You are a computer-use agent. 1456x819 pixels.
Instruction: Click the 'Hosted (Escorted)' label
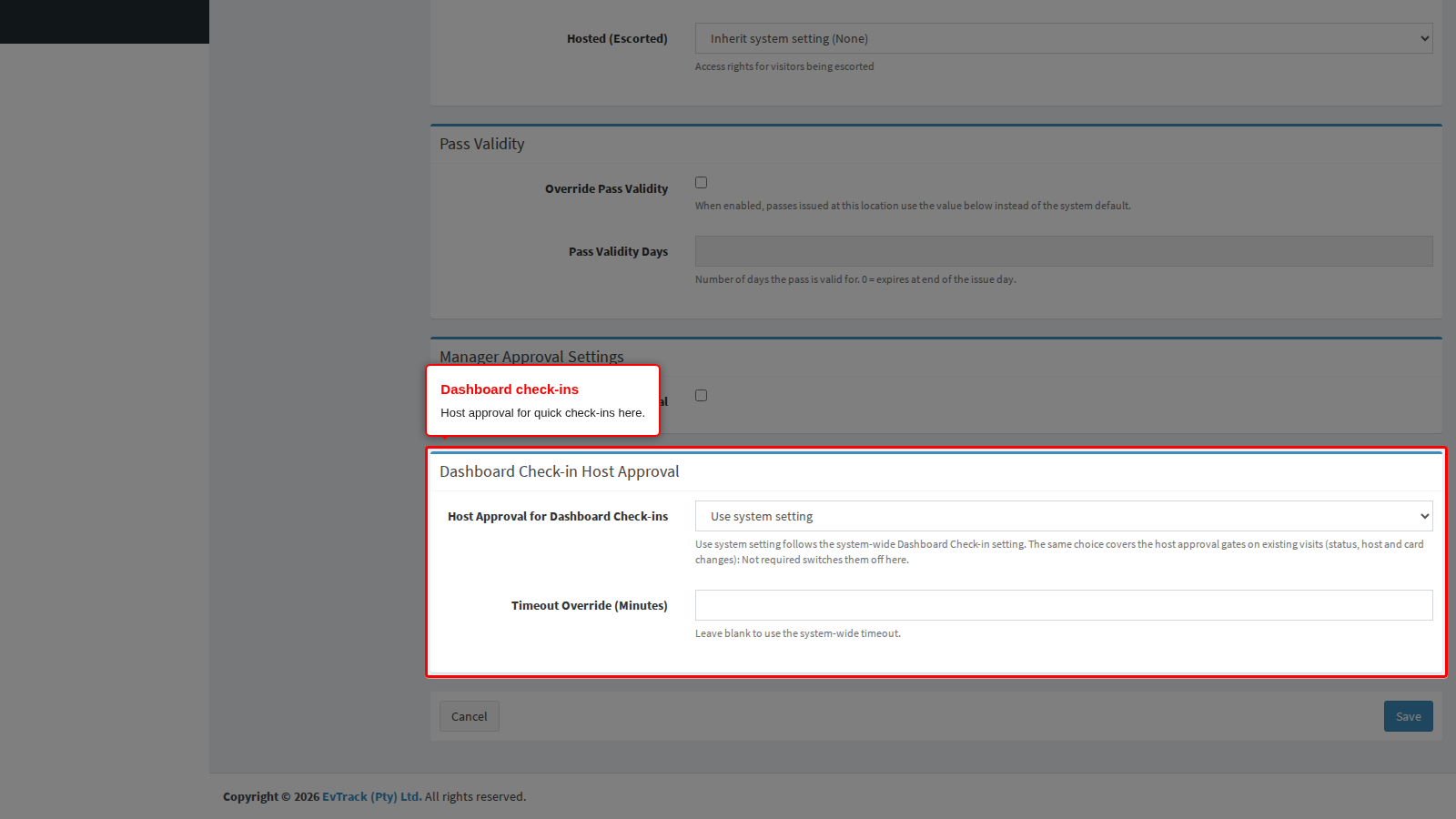(617, 38)
